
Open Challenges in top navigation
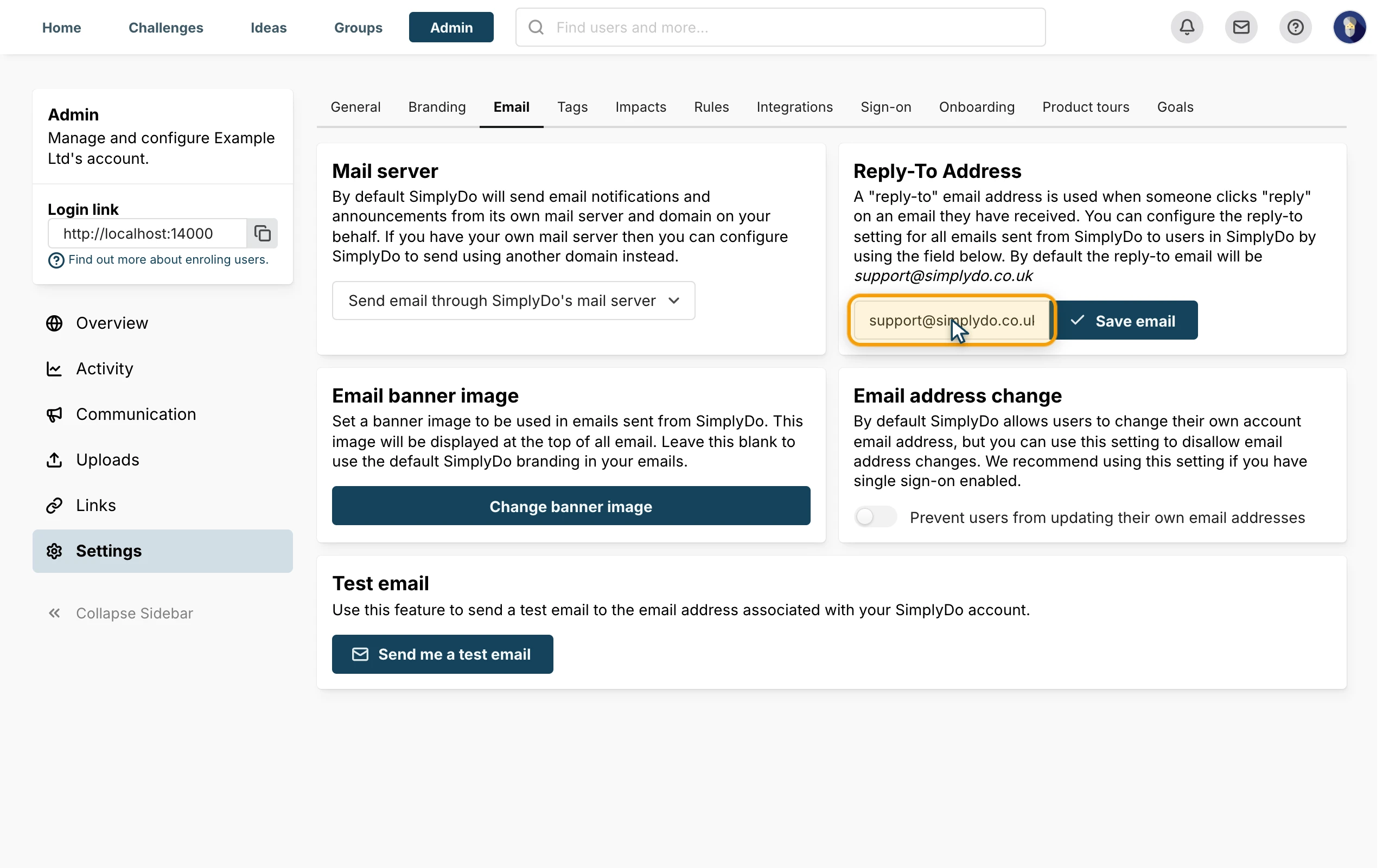tap(166, 27)
